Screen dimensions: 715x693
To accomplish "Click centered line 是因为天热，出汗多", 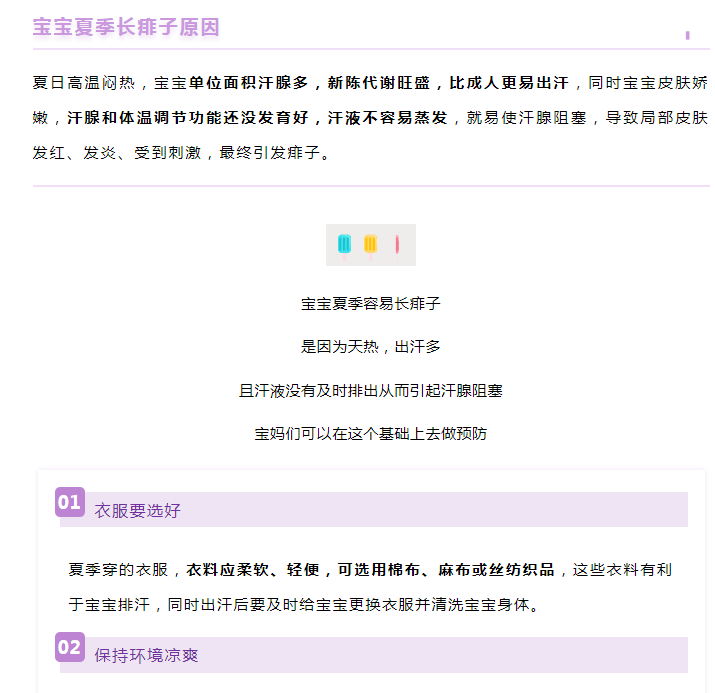I will coord(371,346).
